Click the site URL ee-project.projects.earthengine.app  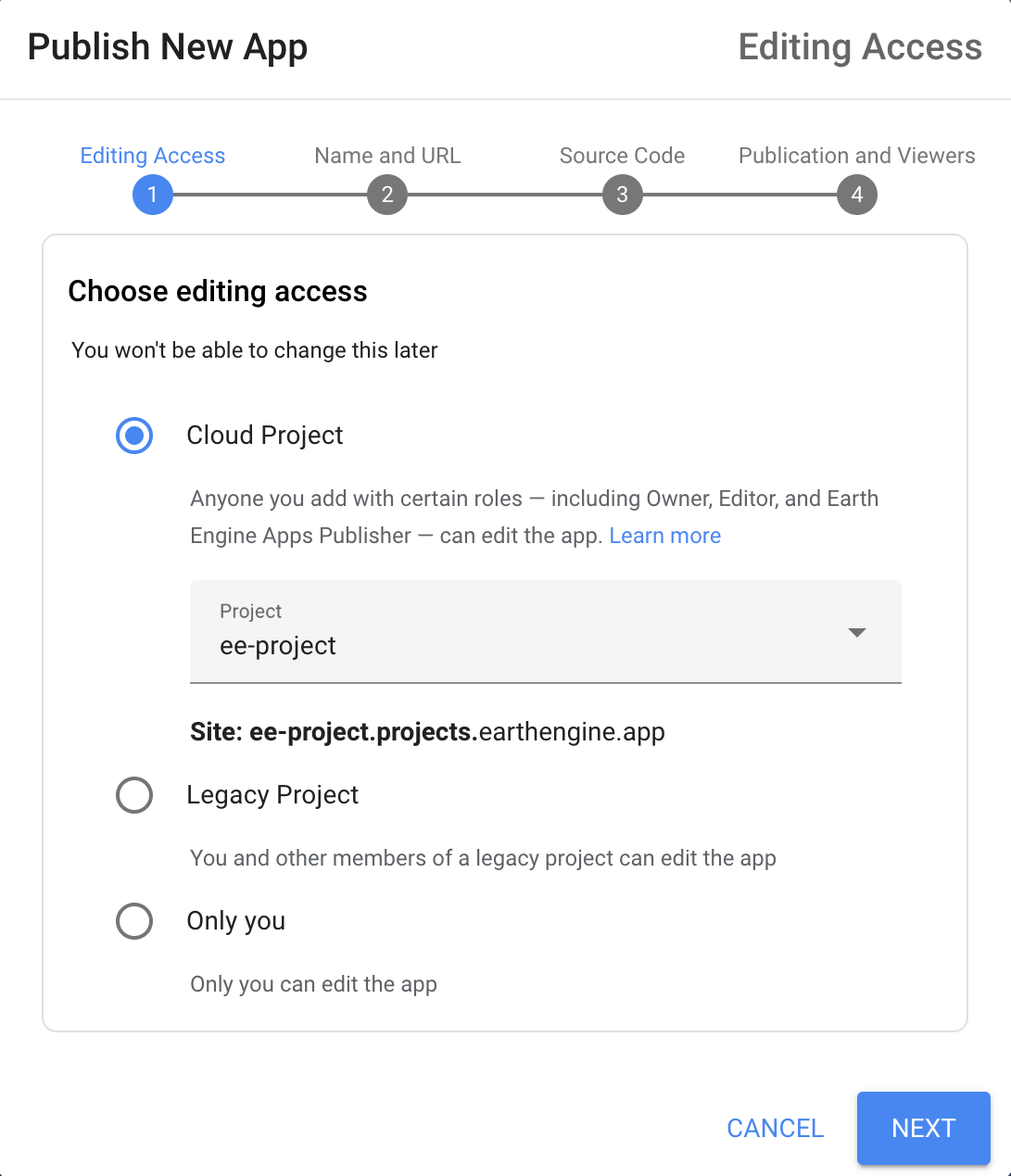pyautogui.click(x=427, y=732)
